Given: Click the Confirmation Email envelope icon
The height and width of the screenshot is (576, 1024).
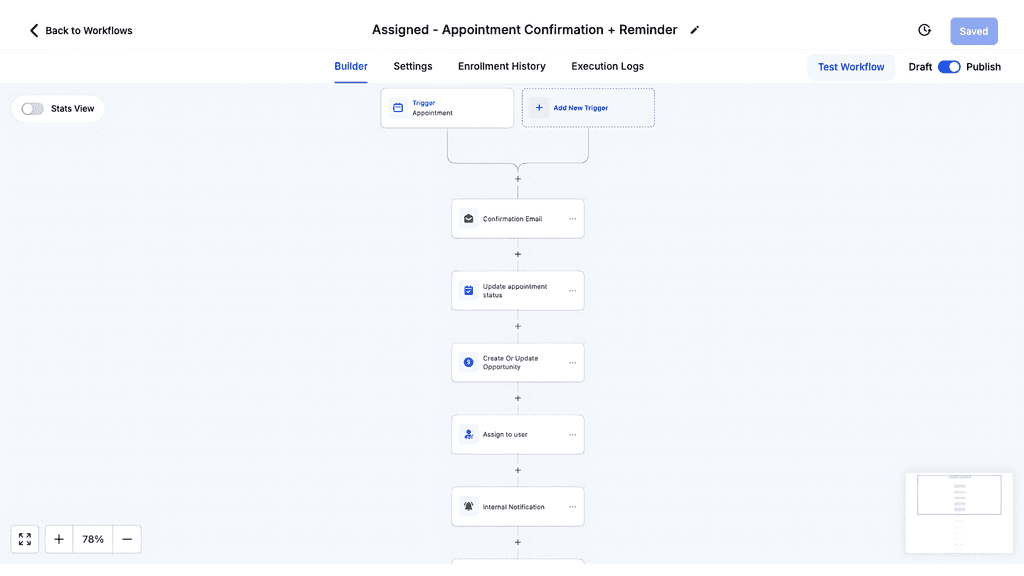Looking at the screenshot, I should click(468, 219).
